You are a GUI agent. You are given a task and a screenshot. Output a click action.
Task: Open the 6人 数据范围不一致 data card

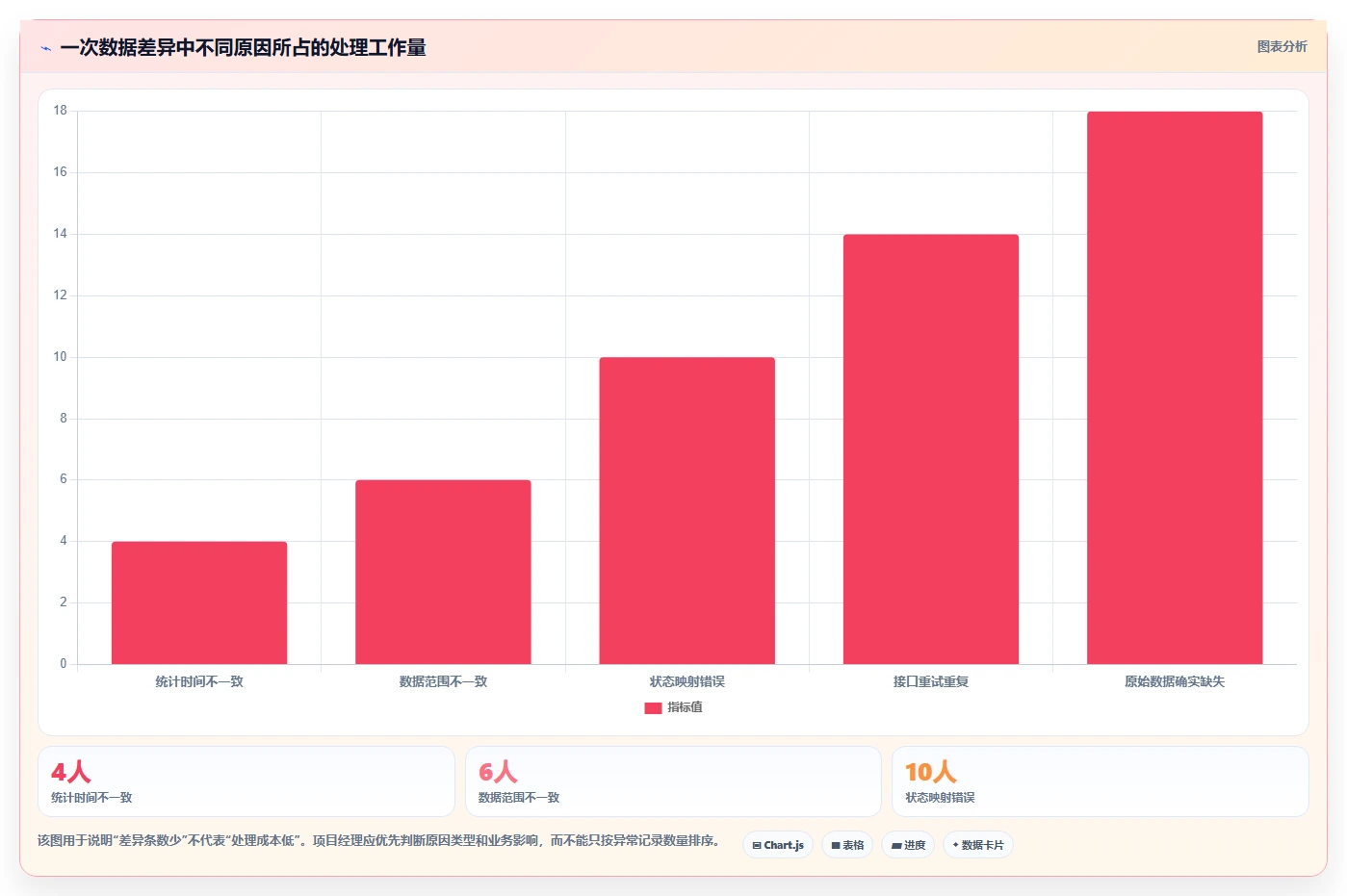tap(673, 781)
